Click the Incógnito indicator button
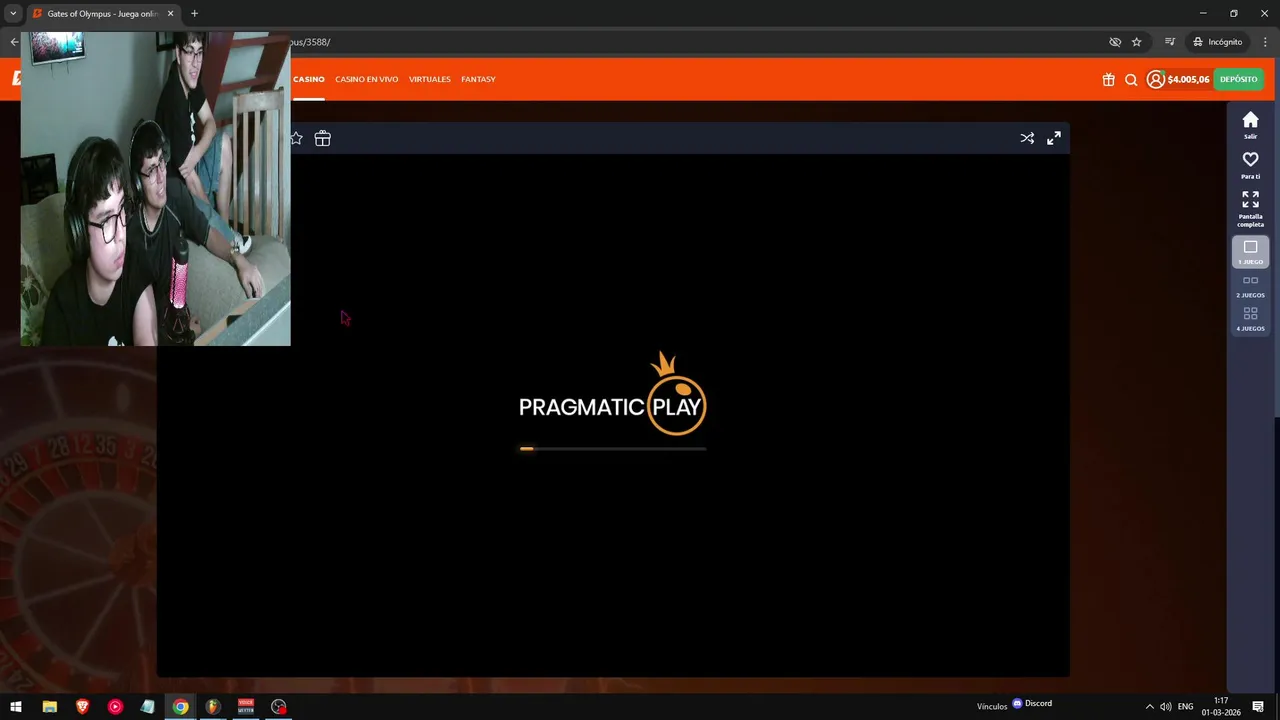This screenshot has width=1280, height=720. coord(1217,42)
